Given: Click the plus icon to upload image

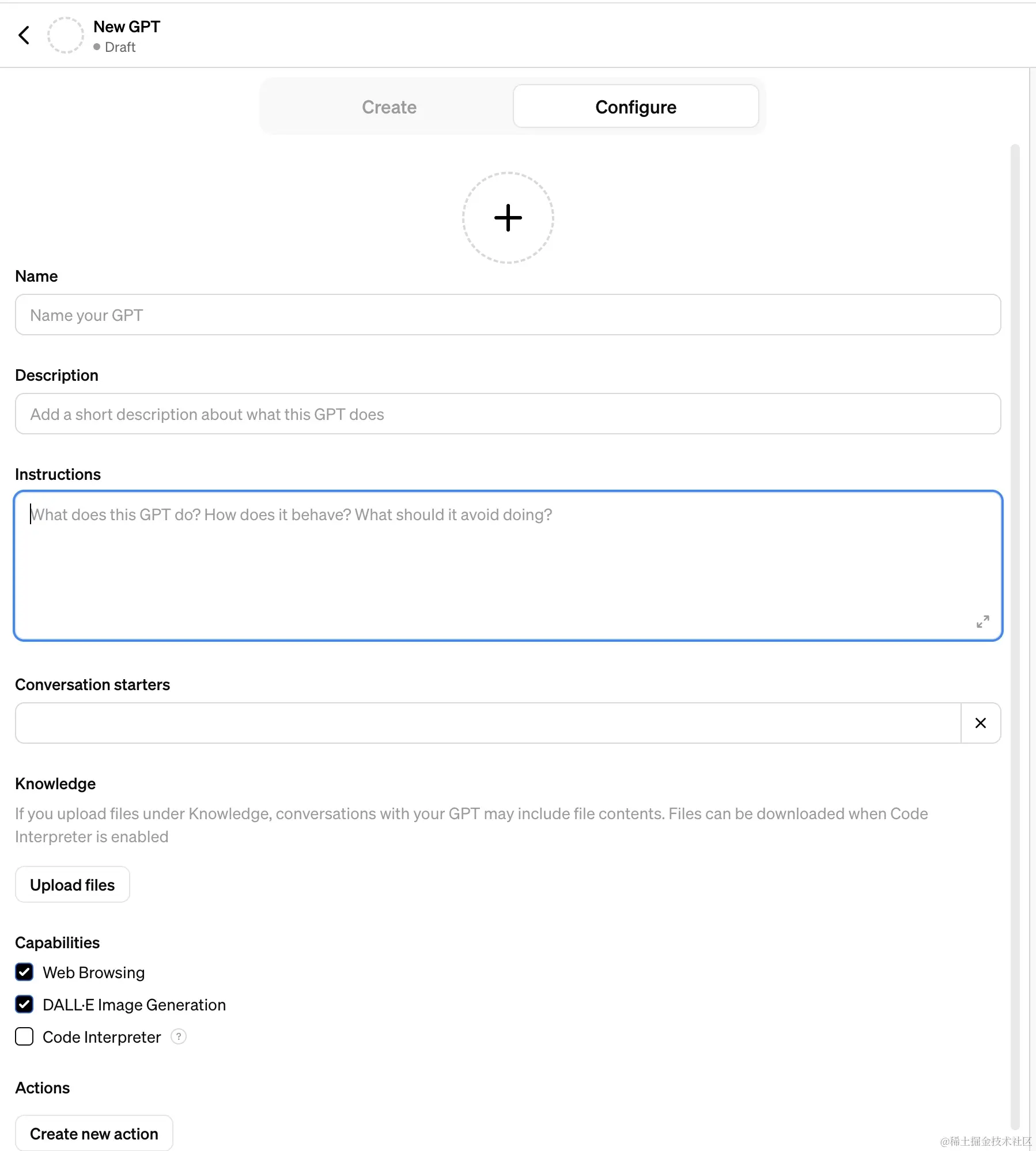Looking at the screenshot, I should tap(508, 218).
